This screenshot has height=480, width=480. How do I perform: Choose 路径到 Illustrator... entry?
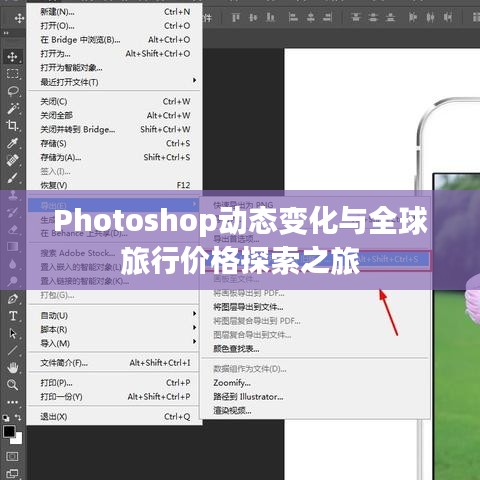point(315,397)
